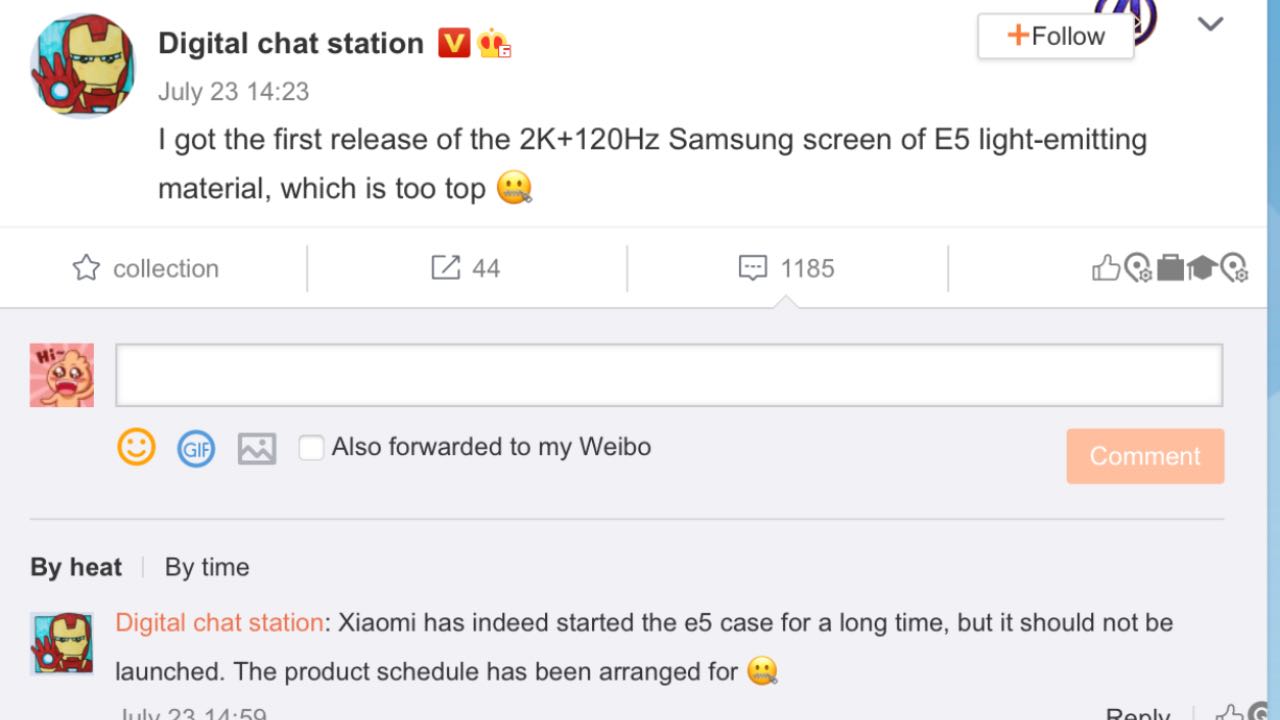
Task: Click the image upload icon
Action: 256,448
